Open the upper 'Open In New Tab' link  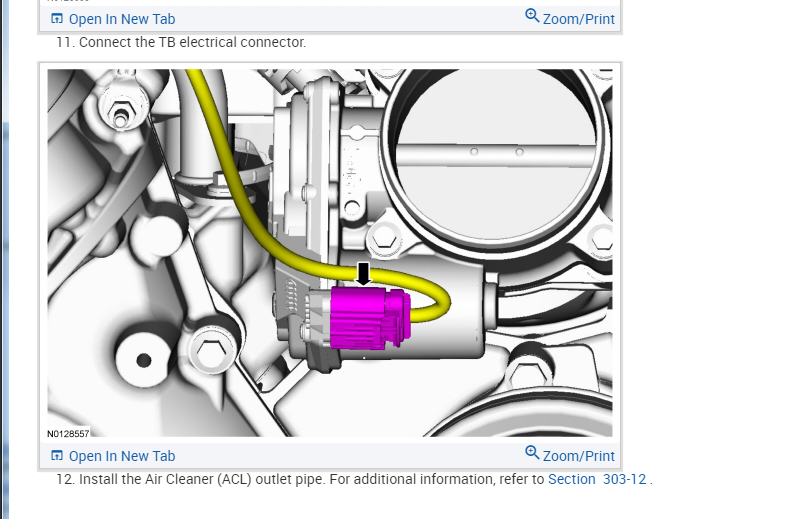click(122, 19)
